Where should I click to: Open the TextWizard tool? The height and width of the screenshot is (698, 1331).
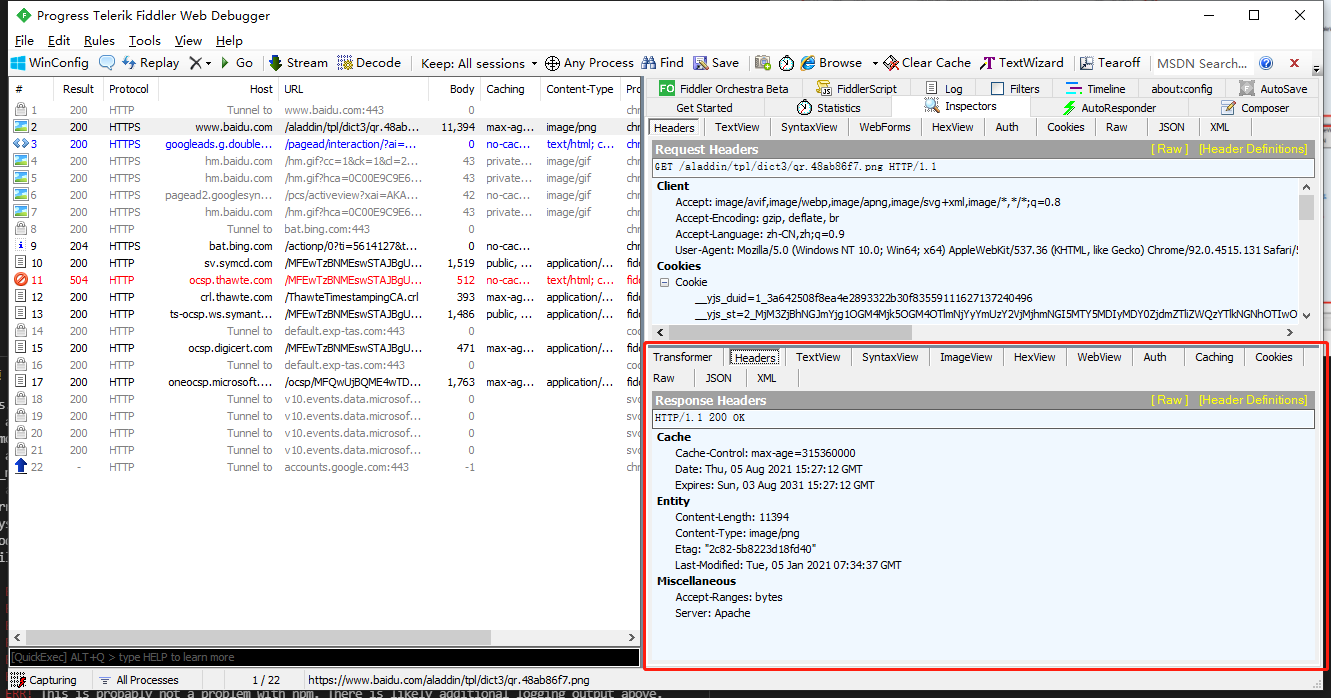point(1022,63)
